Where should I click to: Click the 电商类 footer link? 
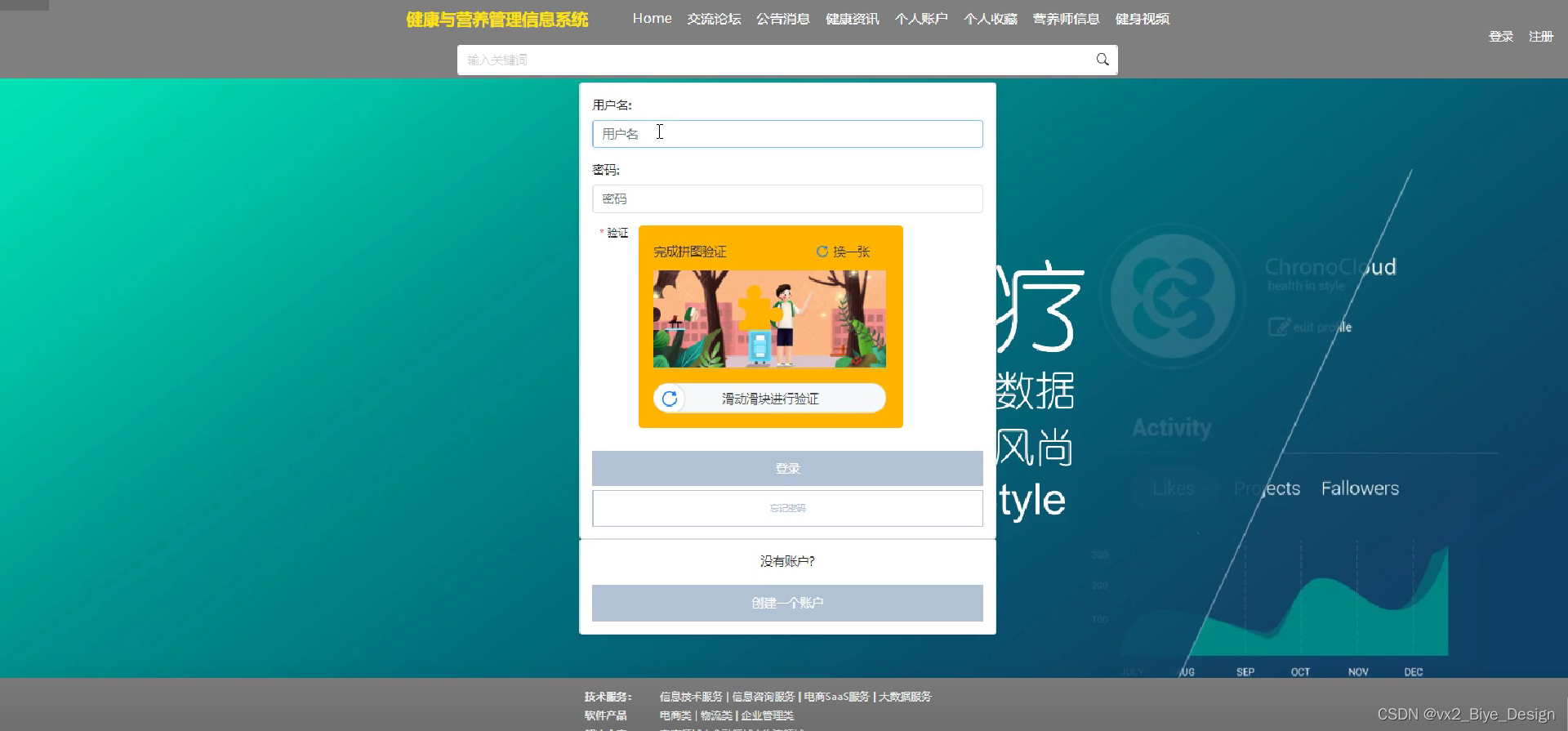click(x=675, y=715)
